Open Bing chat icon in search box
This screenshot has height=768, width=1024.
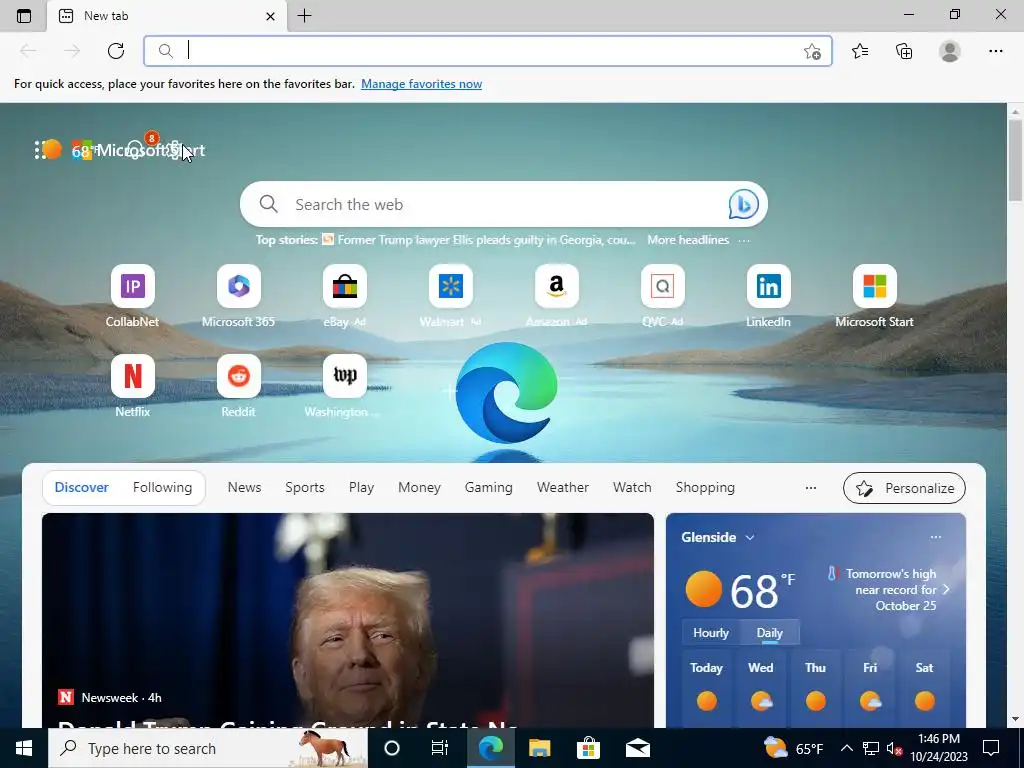[x=743, y=204]
